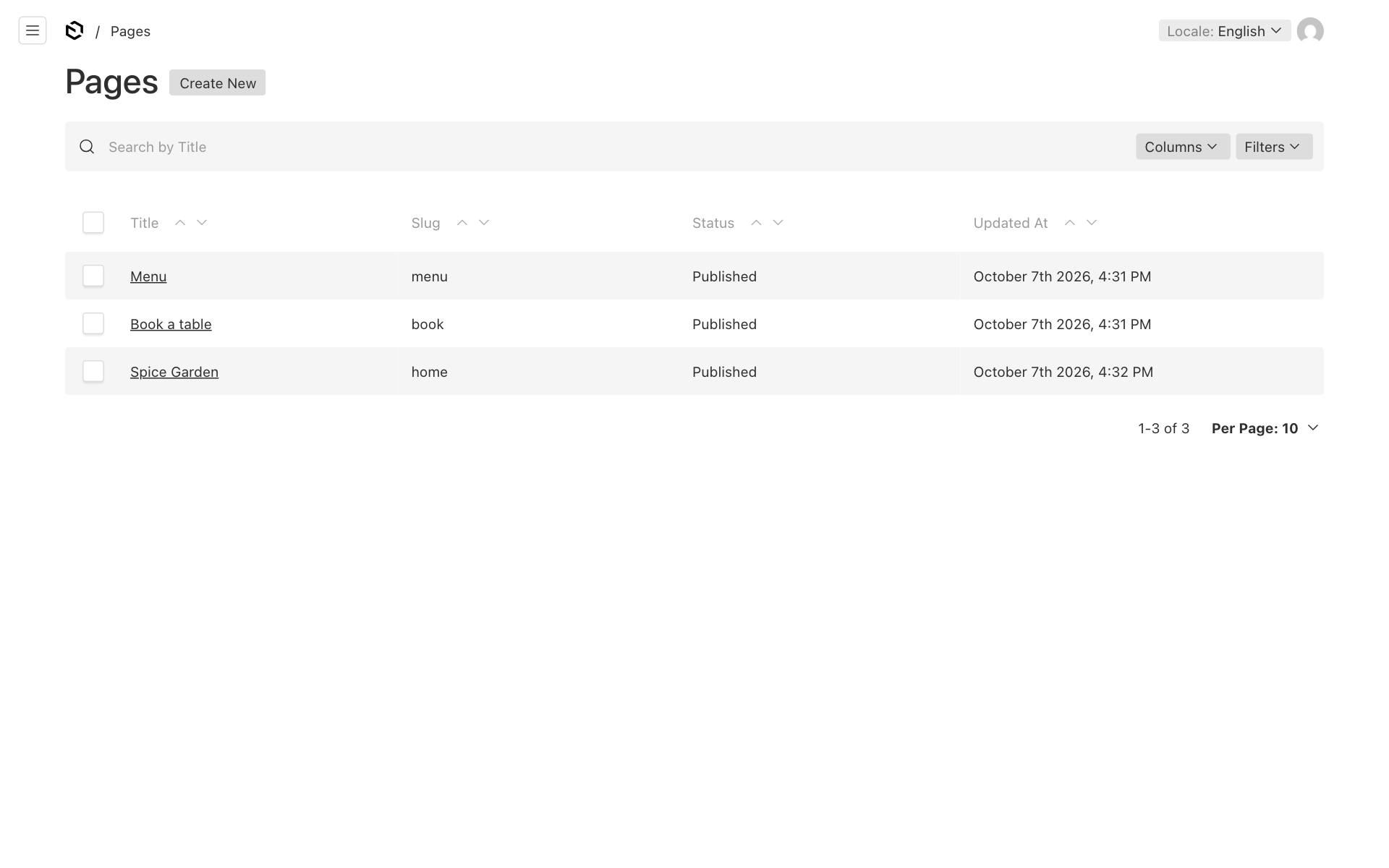Click the '1-3 of 3' pagination text
Image resolution: width=1389 pixels, height=868 pixels.
[x=1164, y=428]
